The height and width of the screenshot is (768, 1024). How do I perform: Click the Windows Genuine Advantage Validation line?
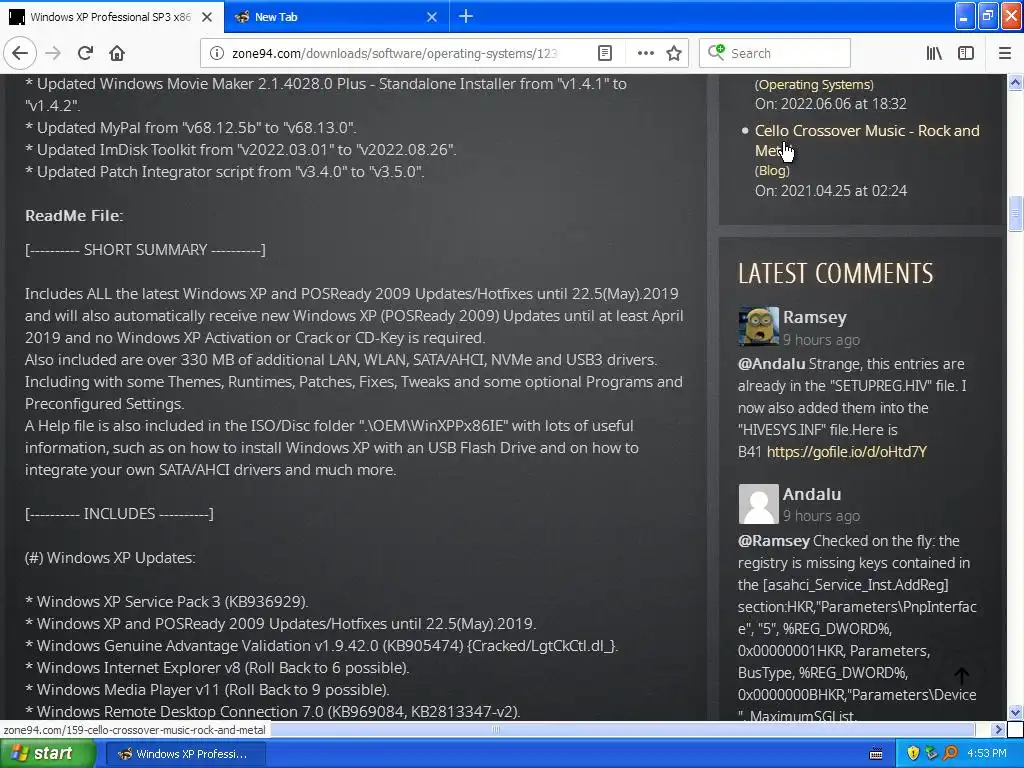click(321, 645)
